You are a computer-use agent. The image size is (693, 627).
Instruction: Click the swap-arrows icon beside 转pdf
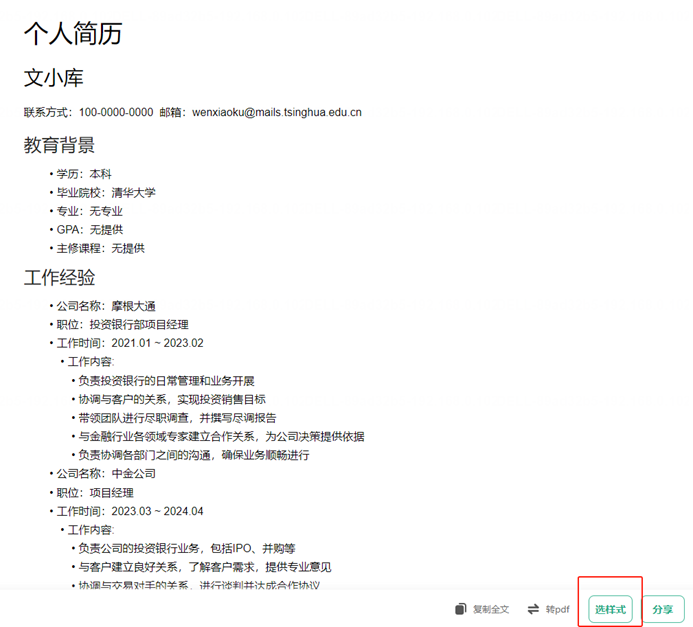pos(534,609)
